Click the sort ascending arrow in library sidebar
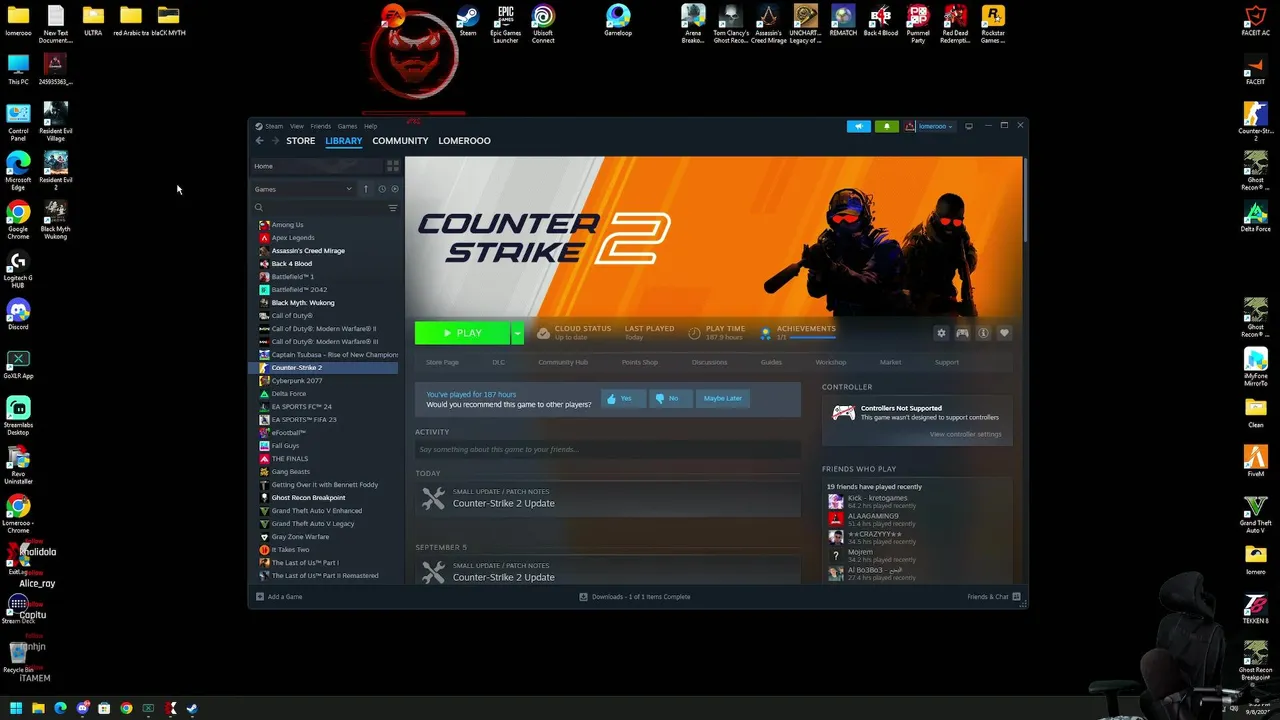The height and width of the screenshot is (720, 1280). [x=366, y=189]
